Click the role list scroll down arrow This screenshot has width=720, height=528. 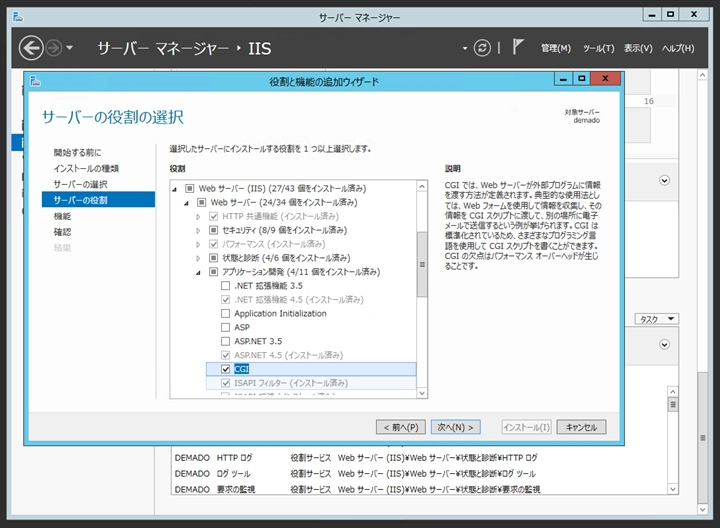[x=422, y=393]
